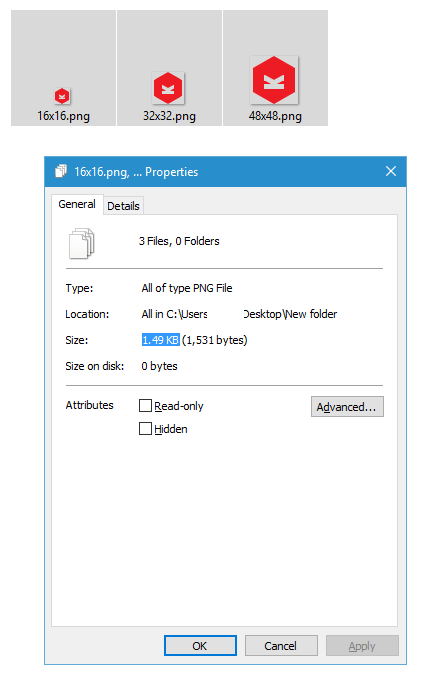Switch to the Details tab
Screen dimensions: 426x687
pyautogui.click(x=123, y=206)
